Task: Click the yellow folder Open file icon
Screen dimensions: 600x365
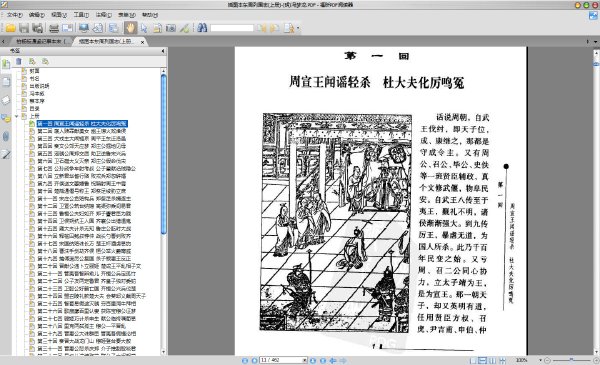Action: (x=10, y=28)
